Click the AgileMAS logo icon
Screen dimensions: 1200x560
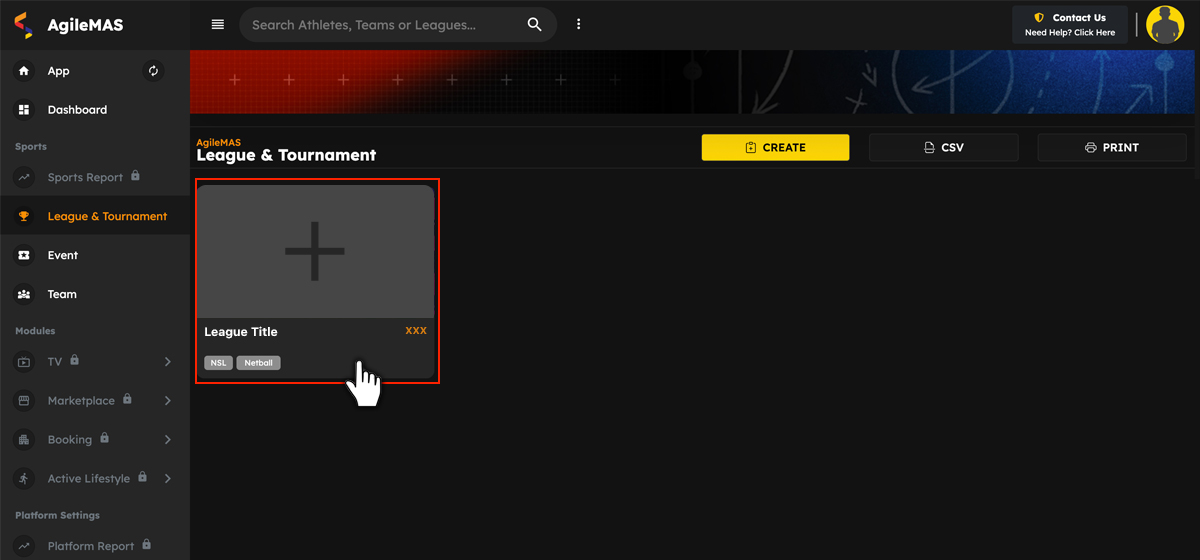tap(24, 25)
